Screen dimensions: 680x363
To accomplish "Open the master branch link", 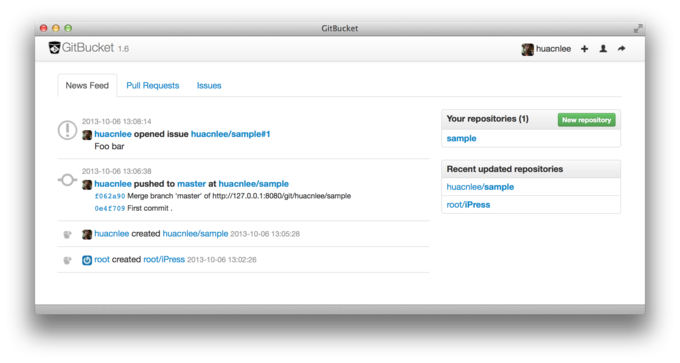I will point(191,184).
